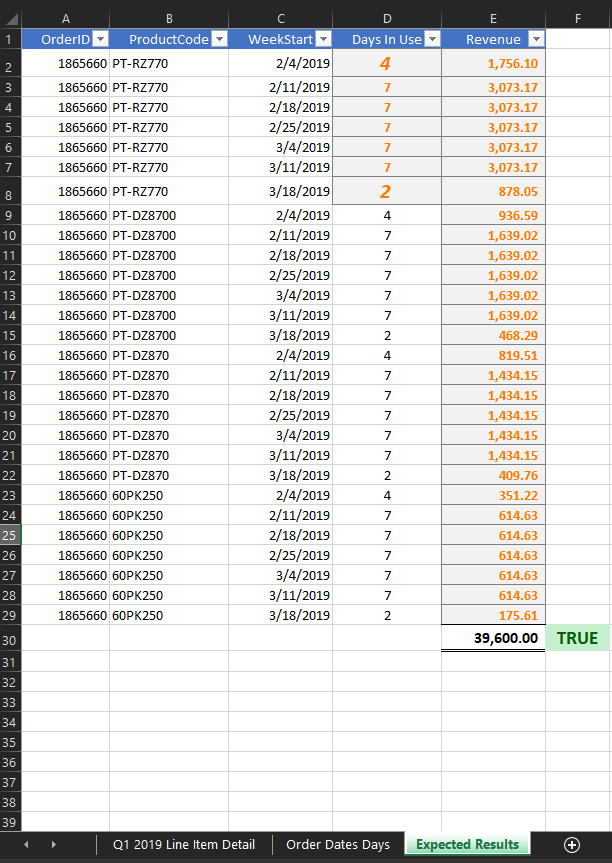Click revenue cell 878.05
This screenshot has width=612, height=863.
493,192
